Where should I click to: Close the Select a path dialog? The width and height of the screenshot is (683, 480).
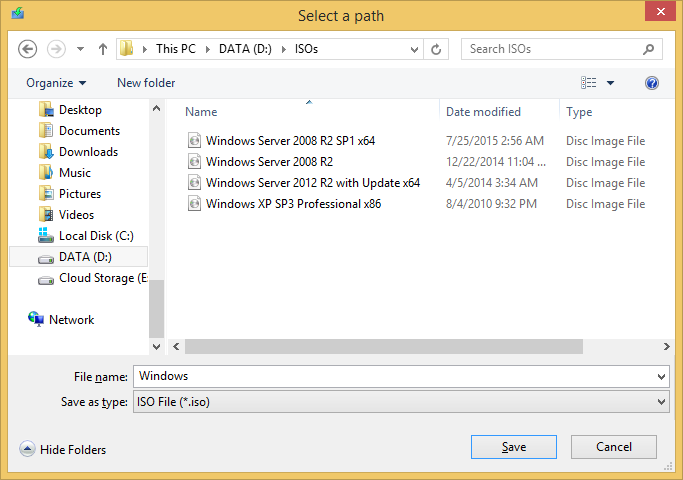660,11
